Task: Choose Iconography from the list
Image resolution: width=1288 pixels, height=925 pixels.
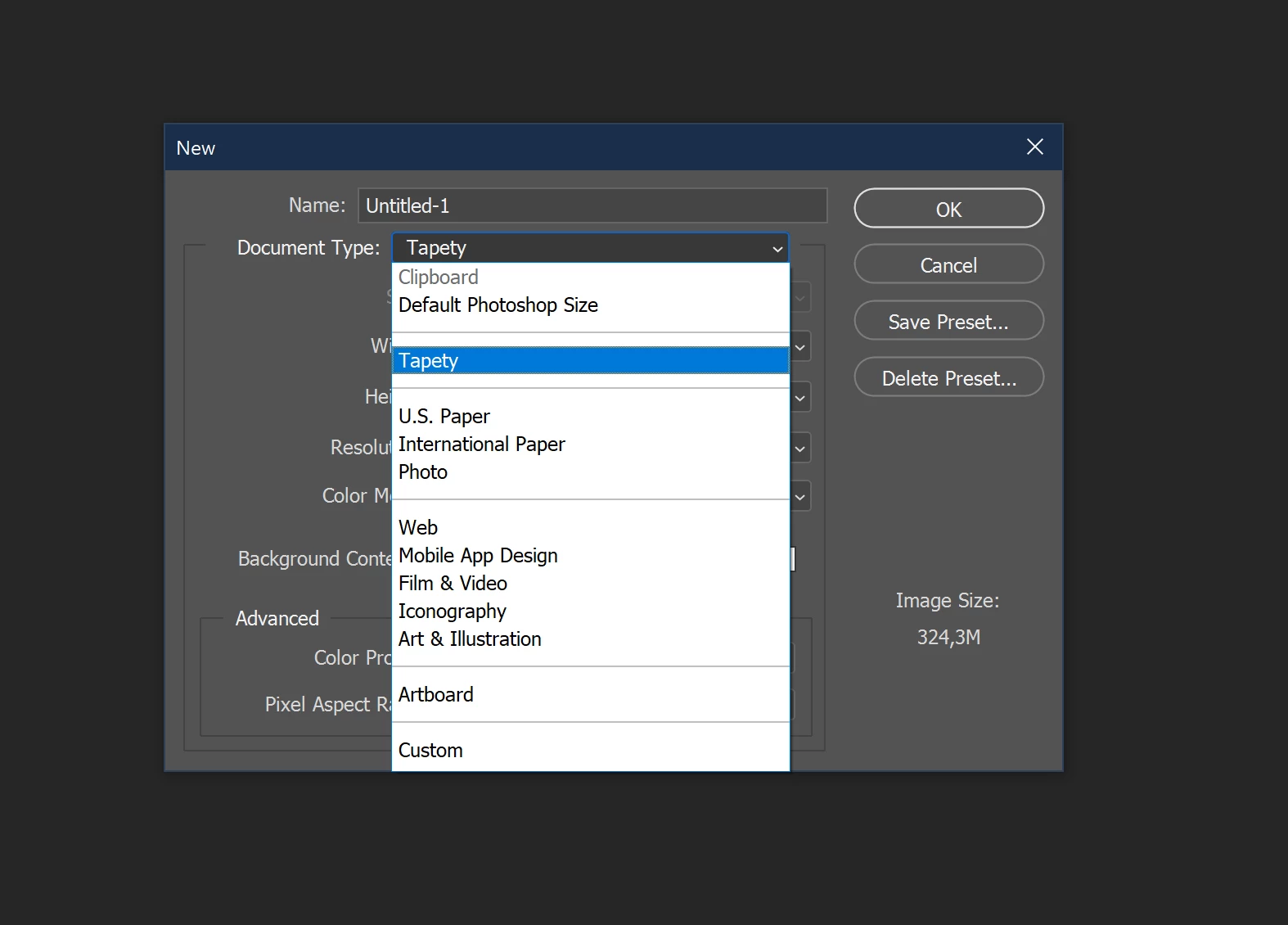Action: [x=591, y=611]
